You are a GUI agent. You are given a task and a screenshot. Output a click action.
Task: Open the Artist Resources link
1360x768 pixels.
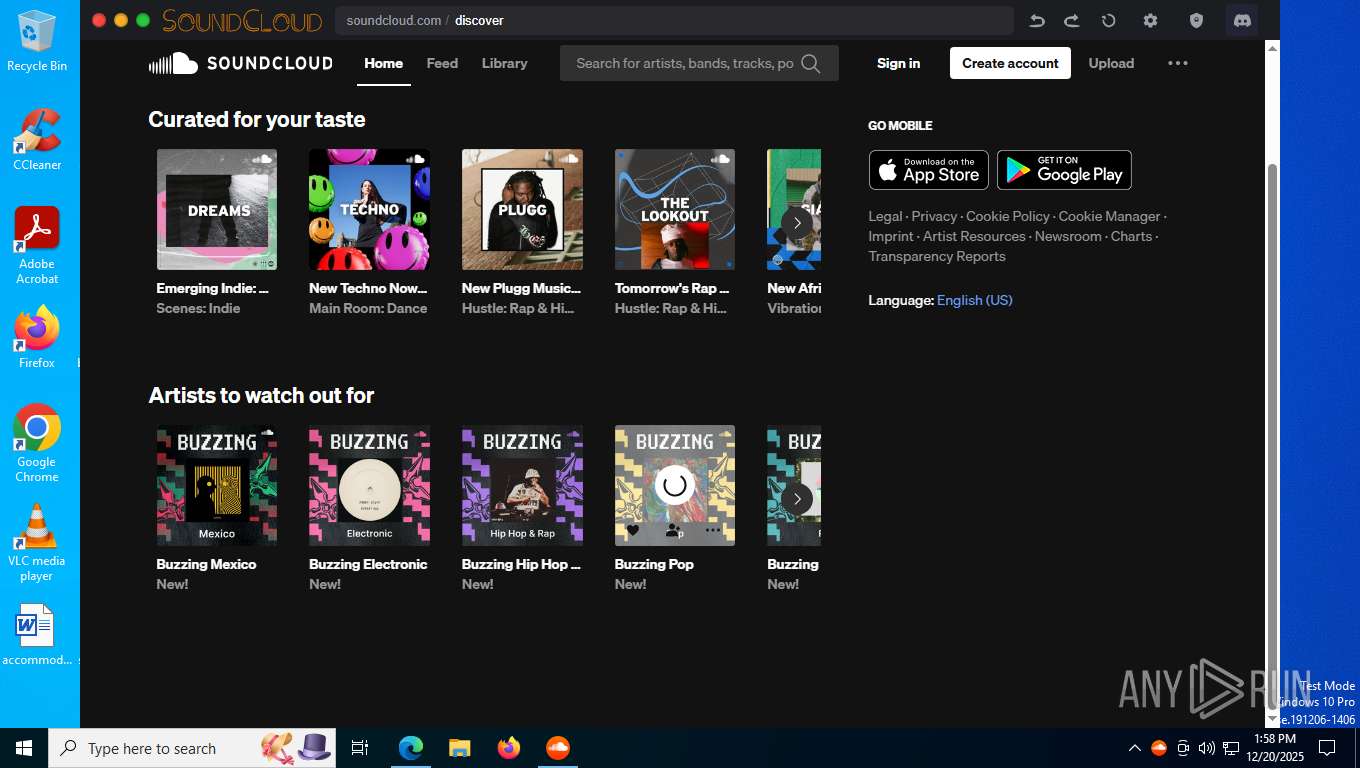(x=974, y=236)
